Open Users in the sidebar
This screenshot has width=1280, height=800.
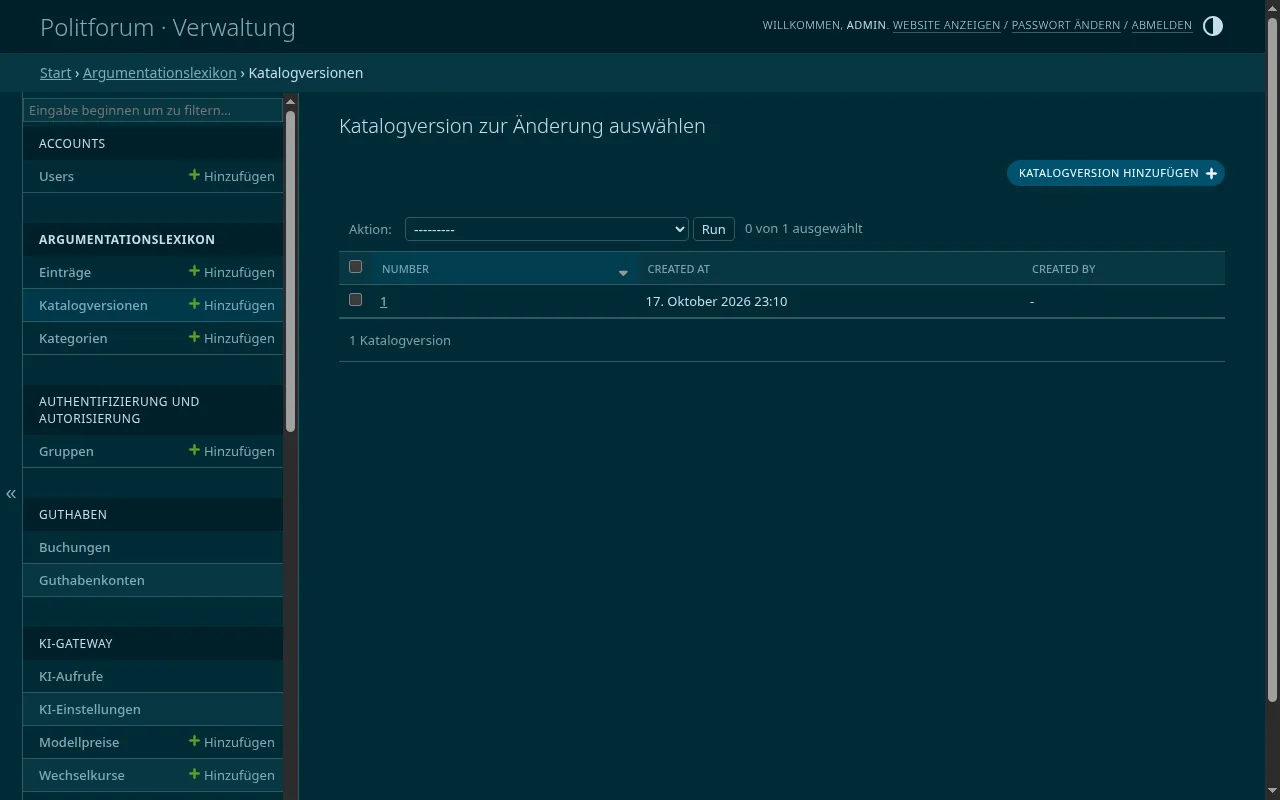pos(56,176)
